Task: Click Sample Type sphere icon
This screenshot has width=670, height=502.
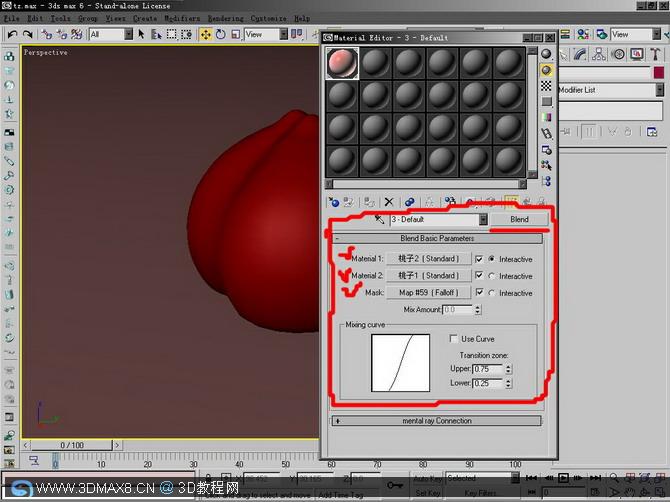Action: point(547,54)
